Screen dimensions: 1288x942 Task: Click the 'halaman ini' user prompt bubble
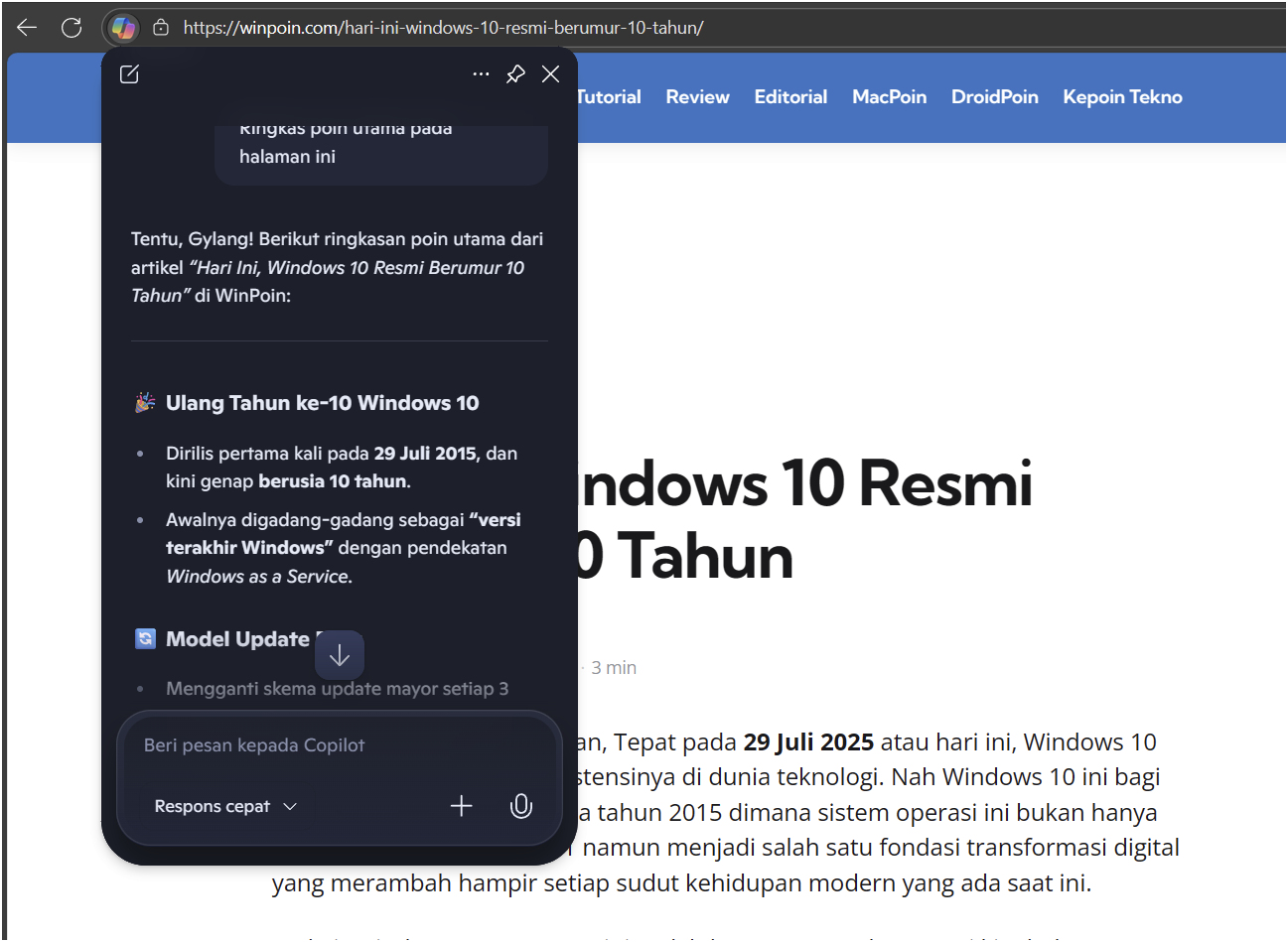[x=381, y=154]
